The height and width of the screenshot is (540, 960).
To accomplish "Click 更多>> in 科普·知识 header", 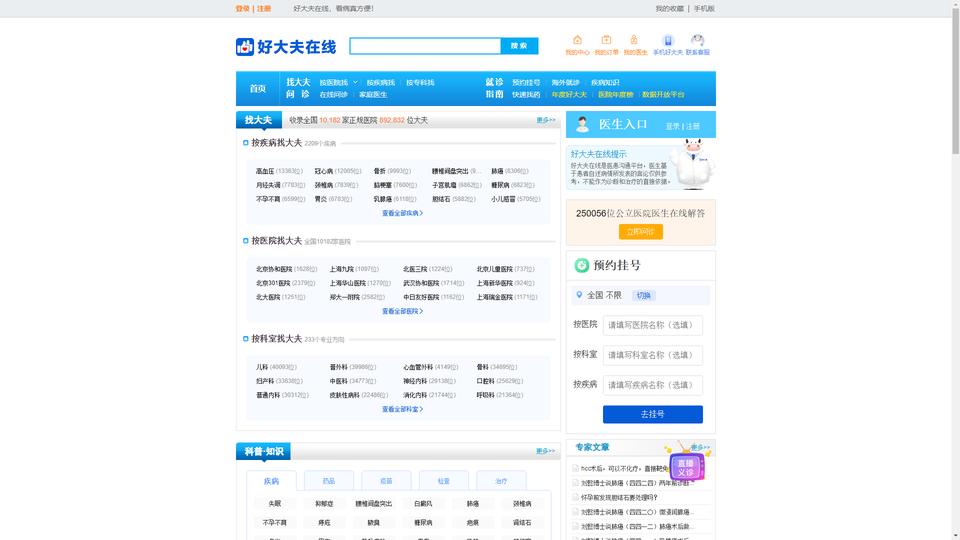I will 546,451.
